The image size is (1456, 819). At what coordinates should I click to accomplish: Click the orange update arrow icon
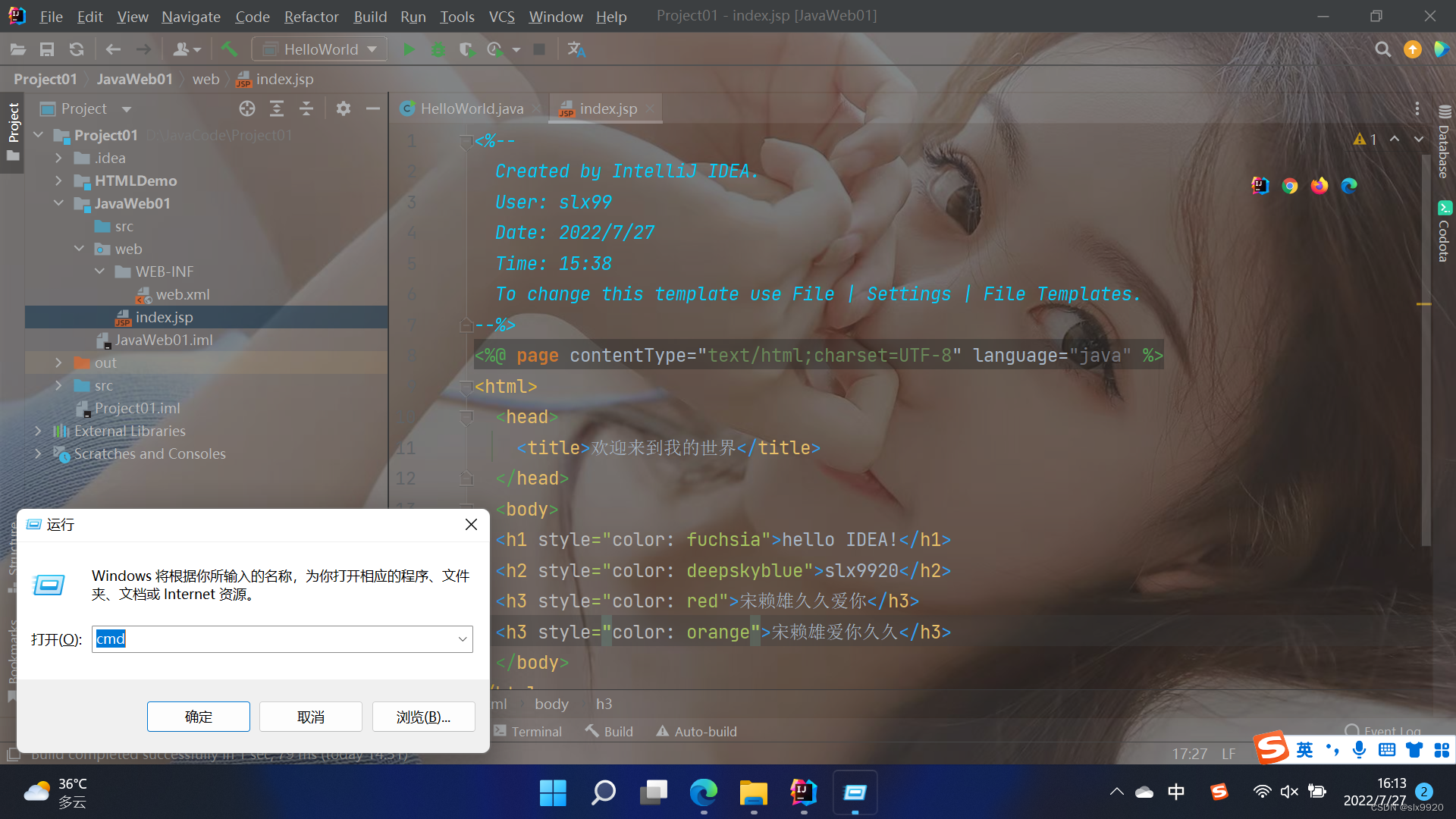1412,49
